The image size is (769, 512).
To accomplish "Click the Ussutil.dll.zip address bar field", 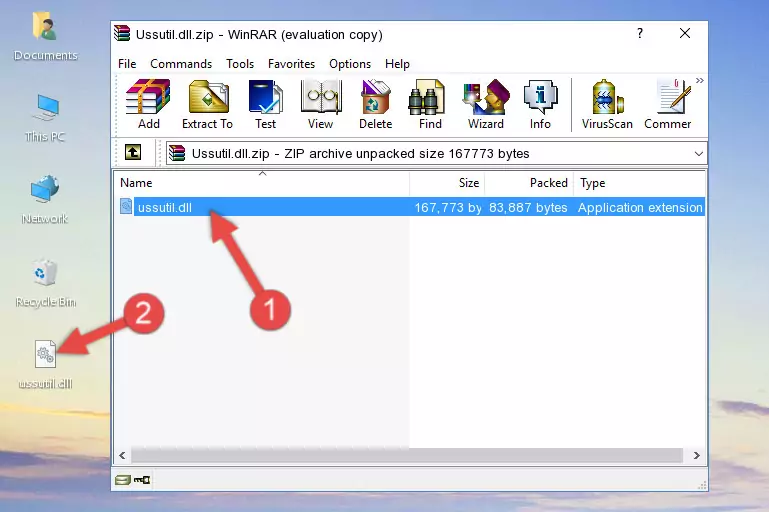I will click(436, 154).
